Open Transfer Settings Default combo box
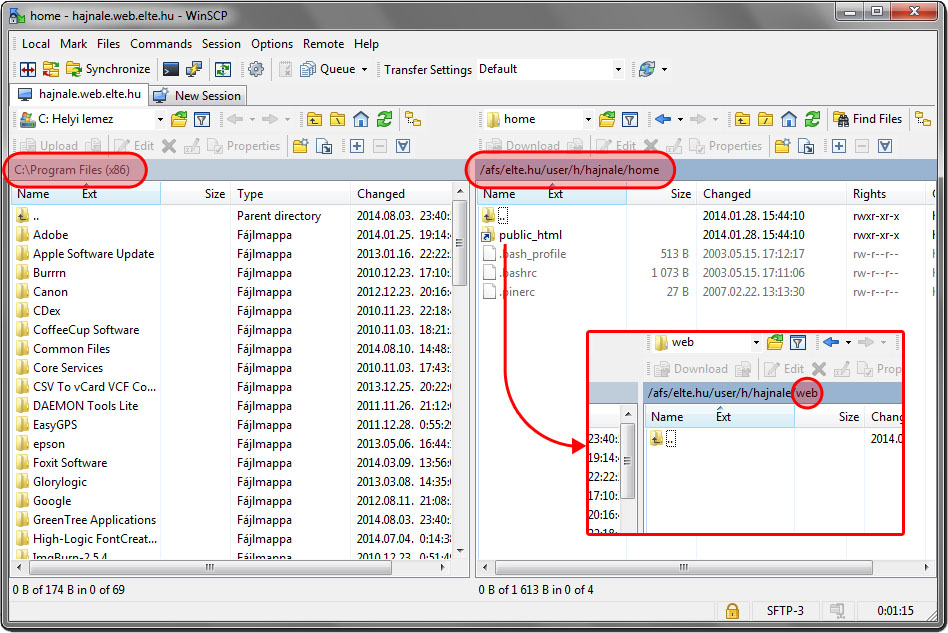Screen dimensions: 948x633 pyautogui.click(x=550, y=70)
